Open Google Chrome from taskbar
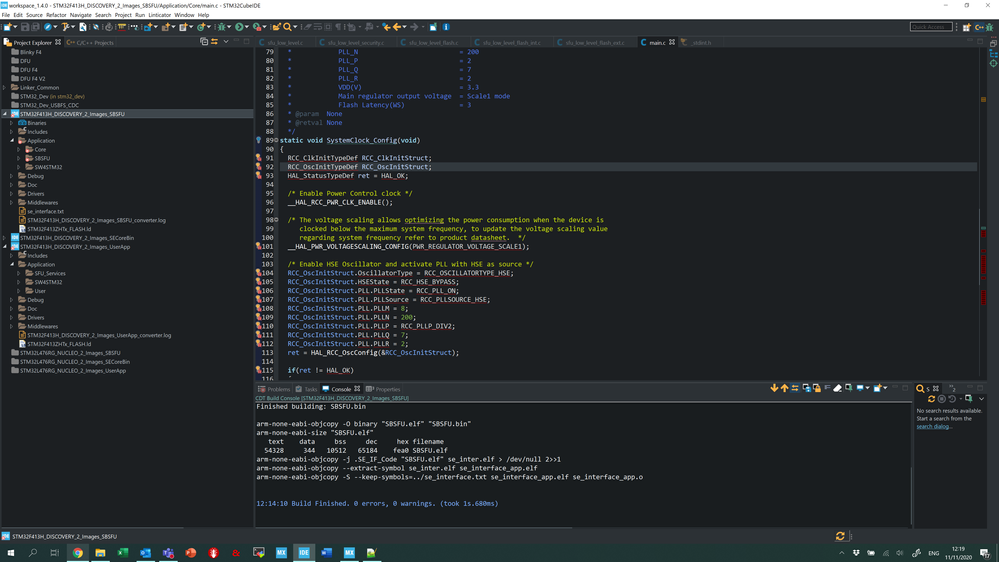The image size is (999, 562). (x=78, y=552)
